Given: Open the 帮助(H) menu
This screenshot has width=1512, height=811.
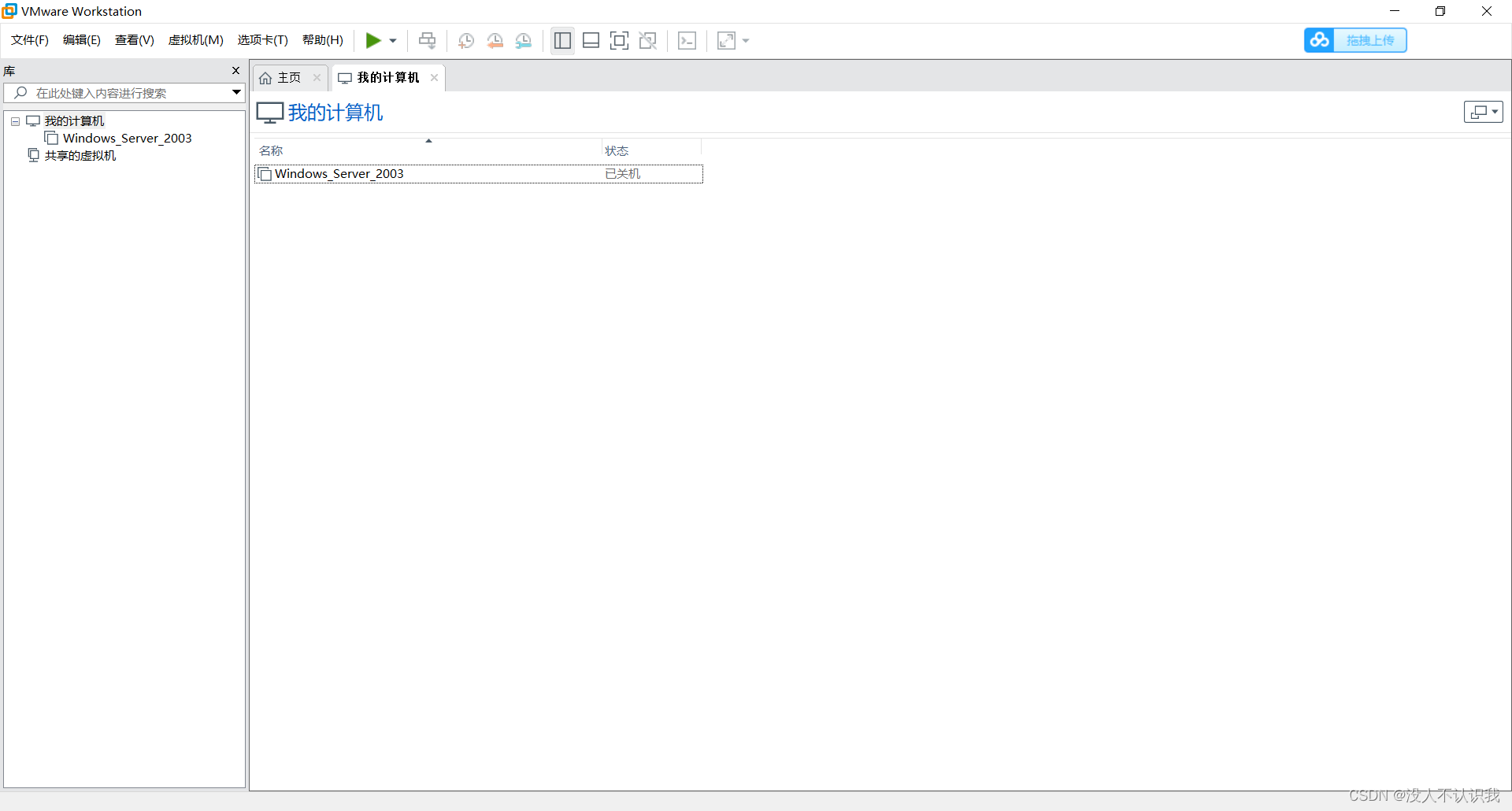Looking at the screenshot, I should click(x=323, y=40).
